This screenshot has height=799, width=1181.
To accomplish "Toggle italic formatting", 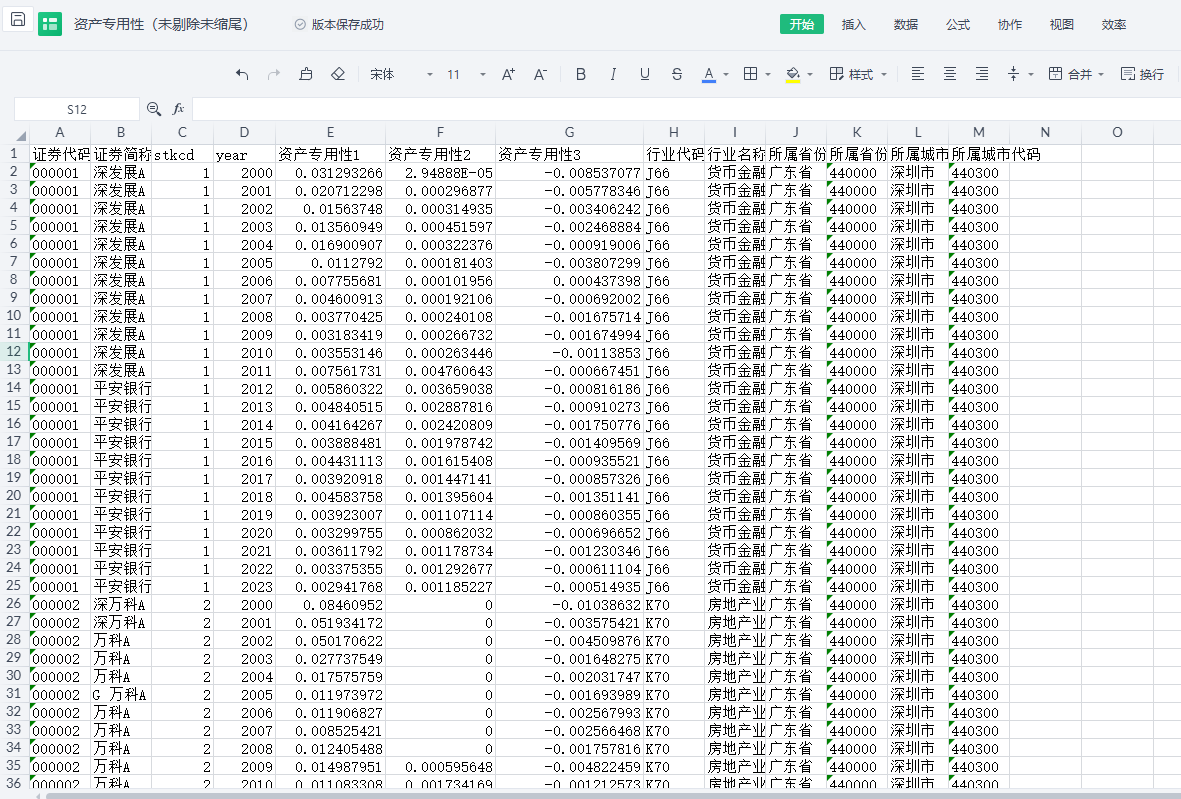I will [x=613, y=75].
